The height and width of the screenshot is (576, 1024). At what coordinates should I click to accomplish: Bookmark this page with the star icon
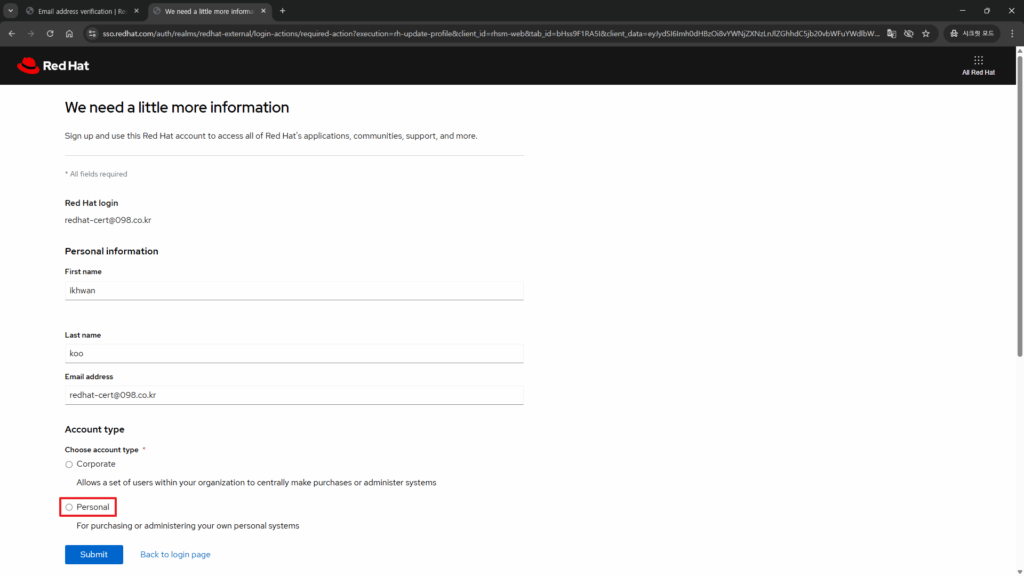tap(926, 33)
